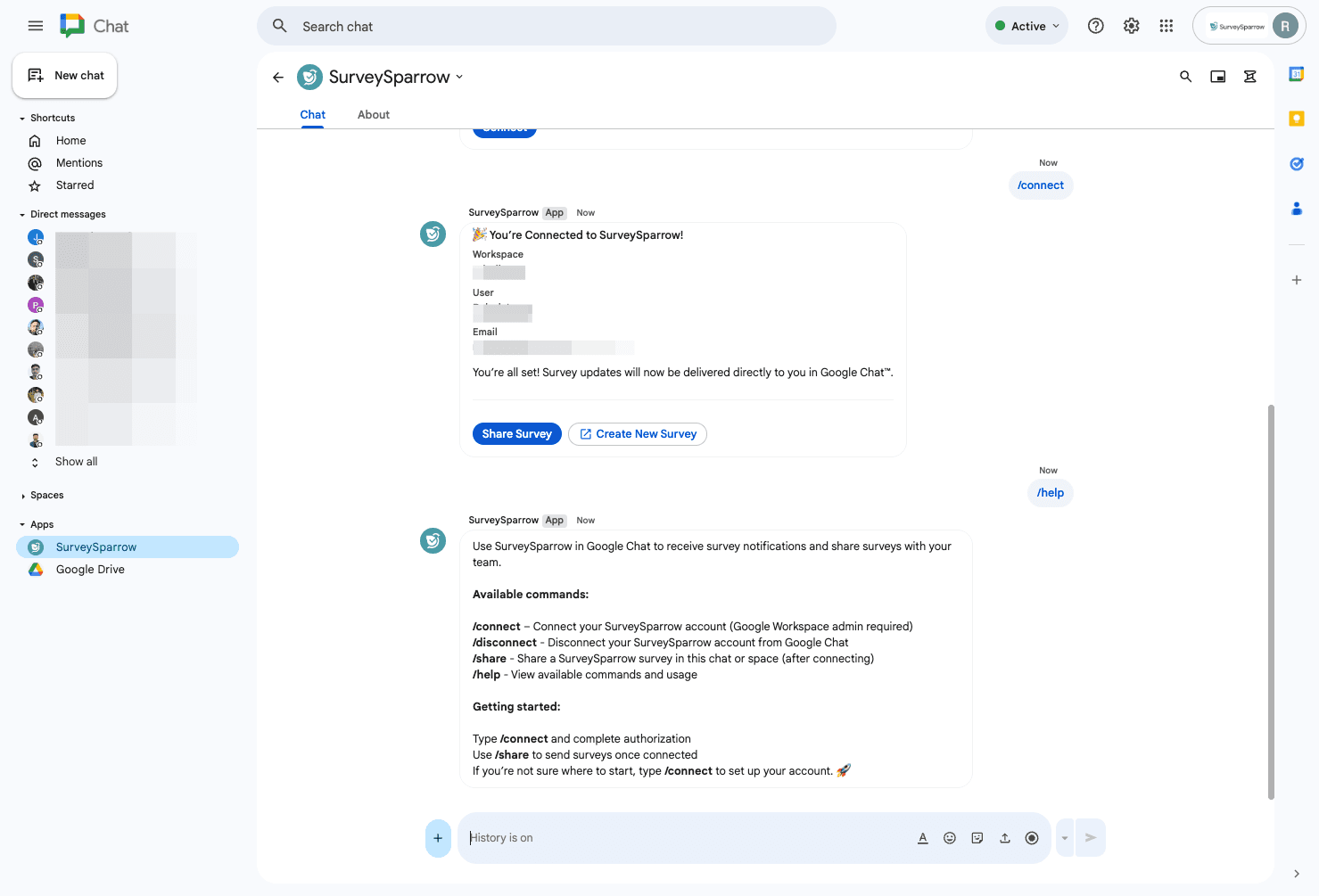The height and width of the screenshot is (896, 1319).
Task: Click the emoji picker icon in the message box
Action: click(x=950, y=838)
